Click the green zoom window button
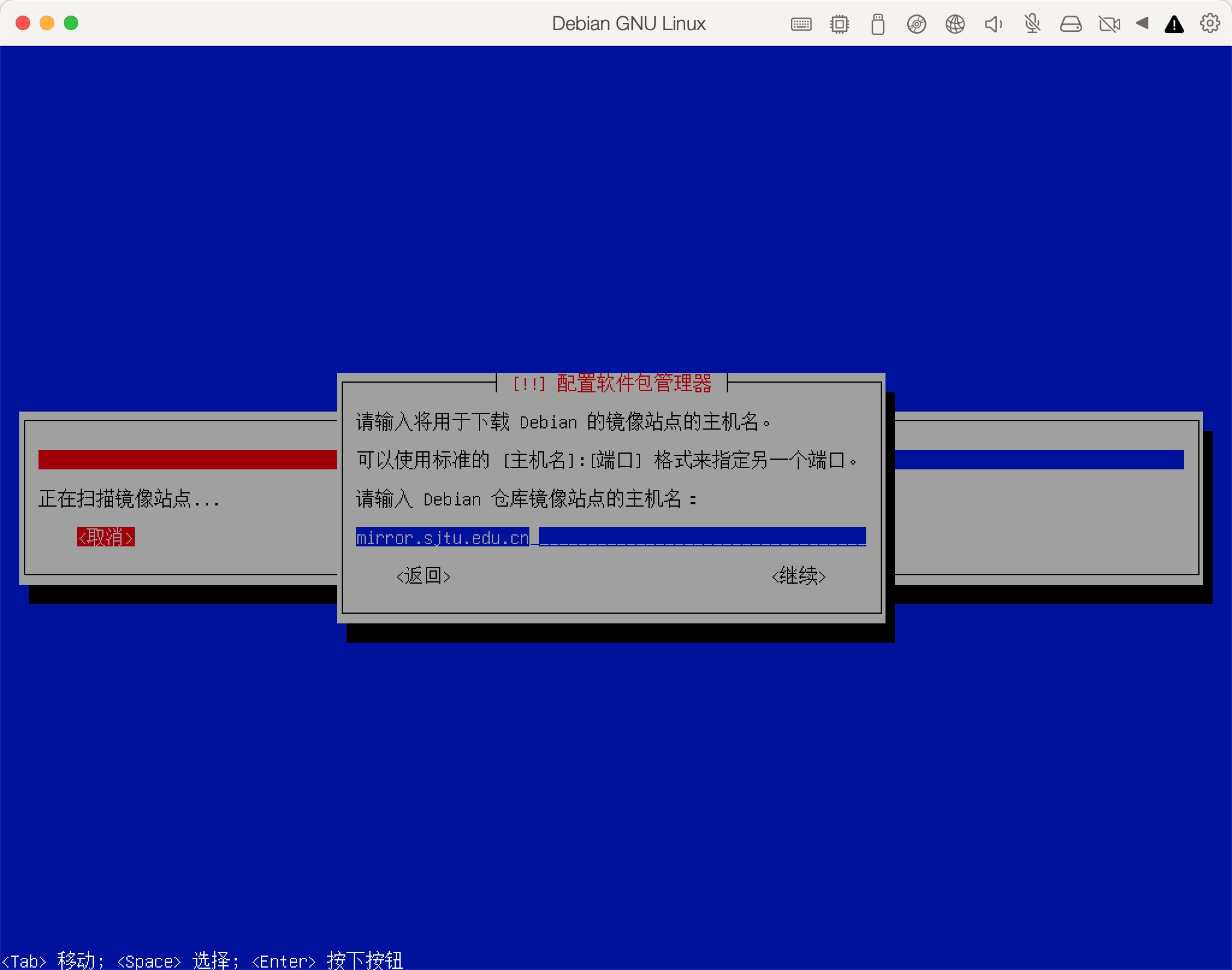This screenshot has width=1232, height=970. (71, 23)
